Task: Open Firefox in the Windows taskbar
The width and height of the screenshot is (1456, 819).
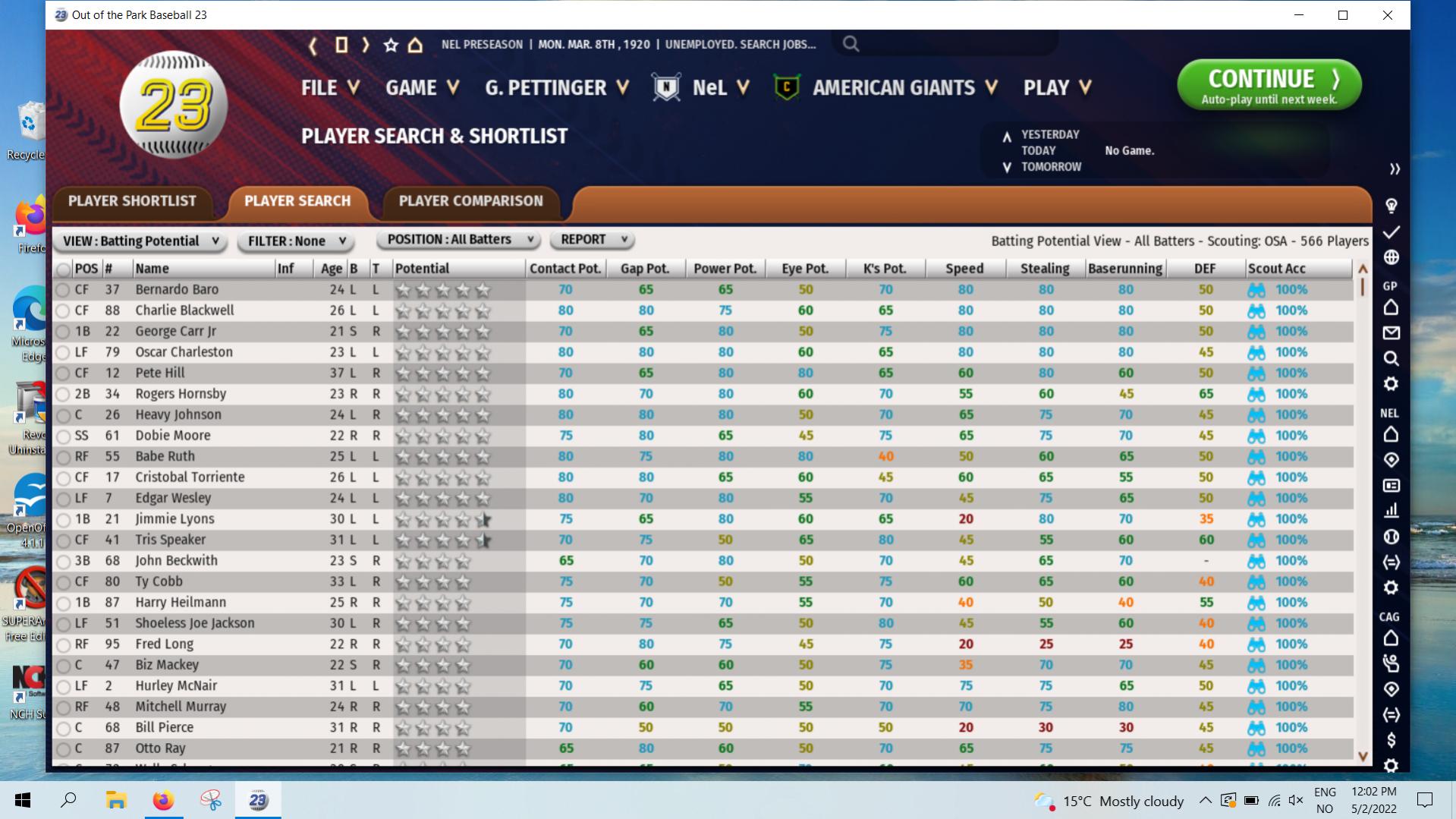Action: pyautogui.click(x=163, y=800)
